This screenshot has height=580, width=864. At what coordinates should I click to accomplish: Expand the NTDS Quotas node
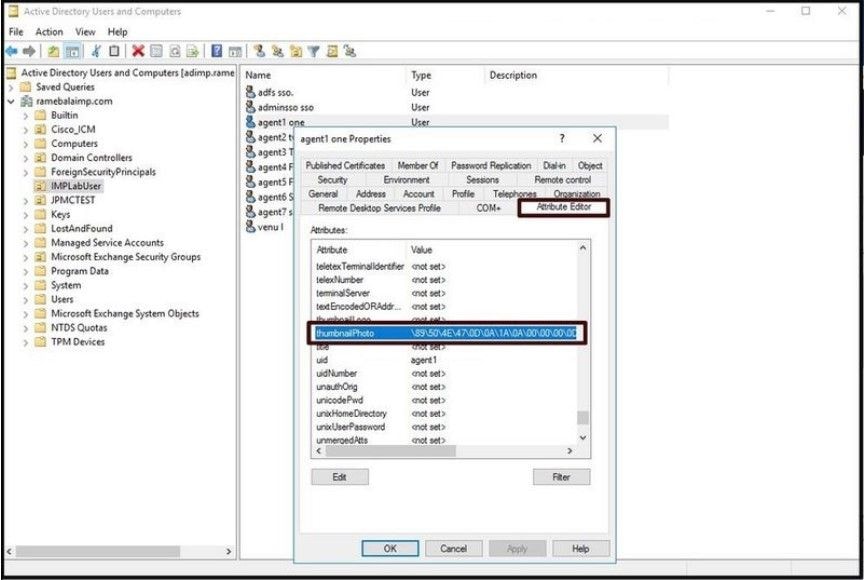click(x=25, y=328)
